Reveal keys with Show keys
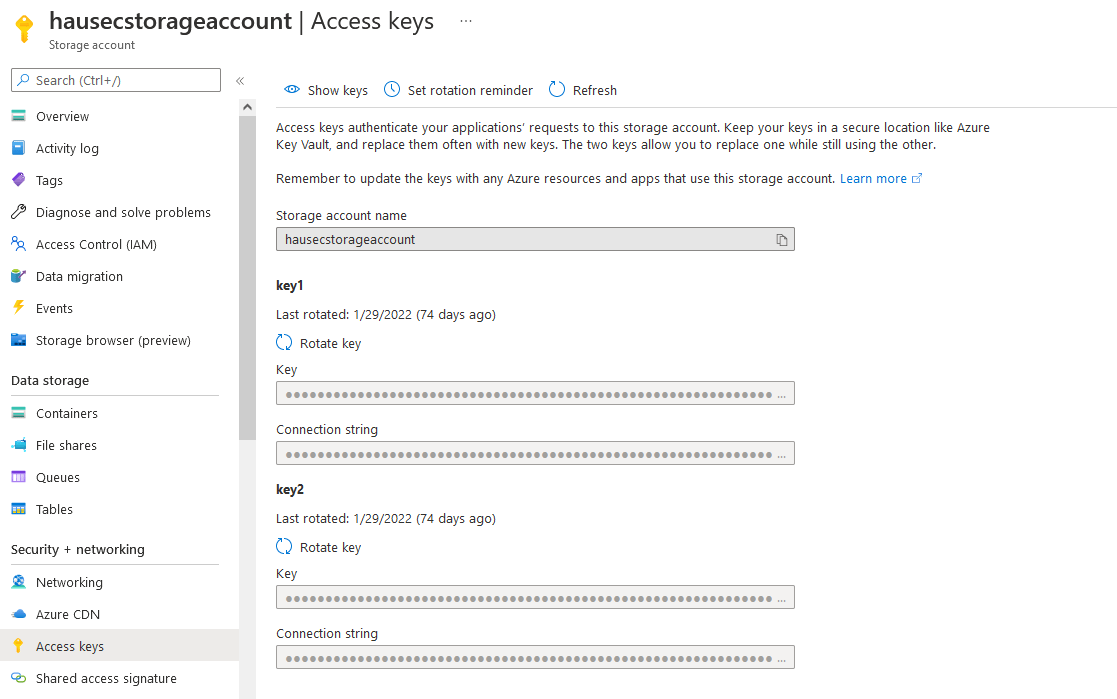This screenshot has width=1117, height=699. point(325,90)
